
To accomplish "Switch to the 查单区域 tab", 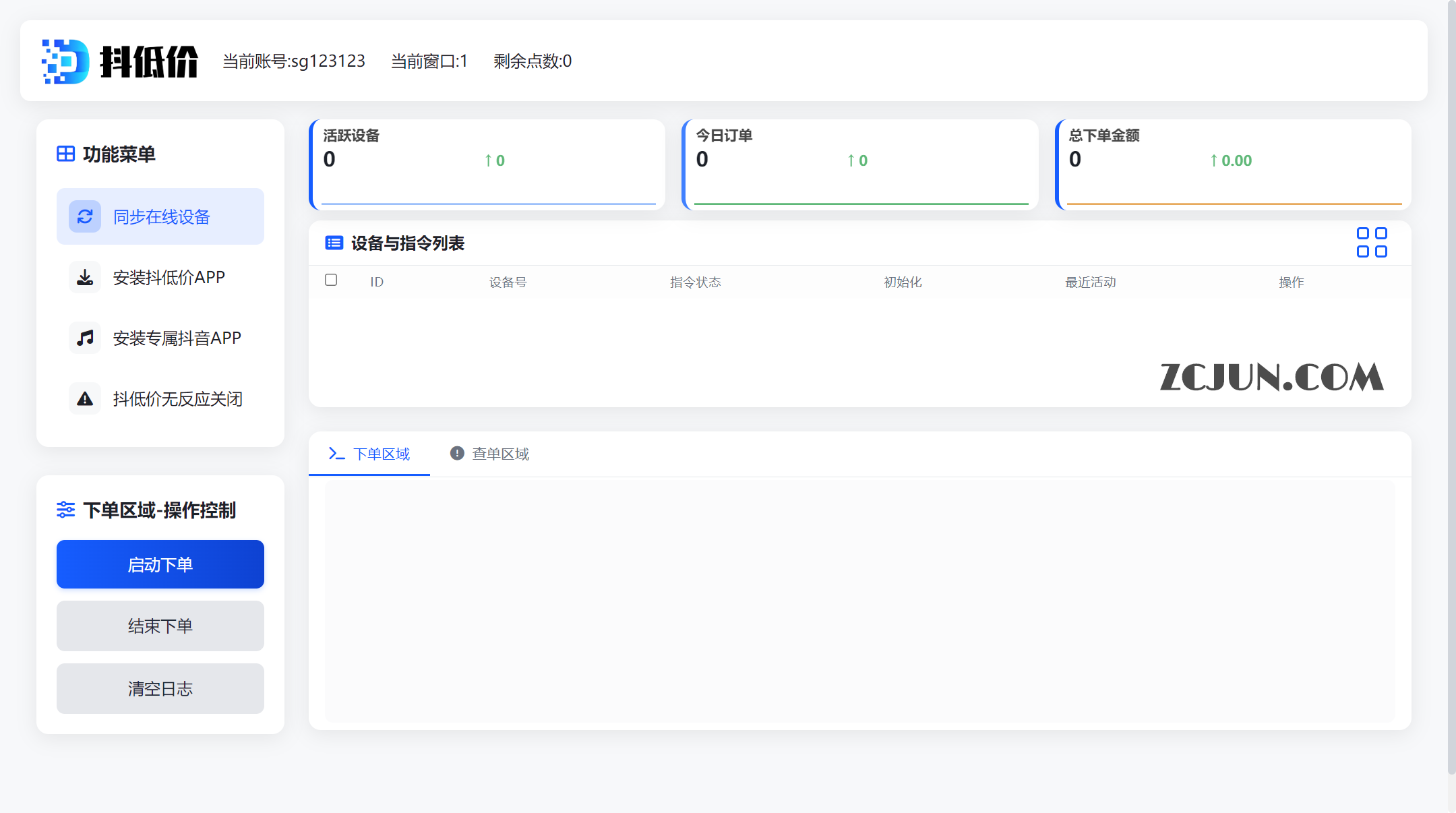I will 500,454.
